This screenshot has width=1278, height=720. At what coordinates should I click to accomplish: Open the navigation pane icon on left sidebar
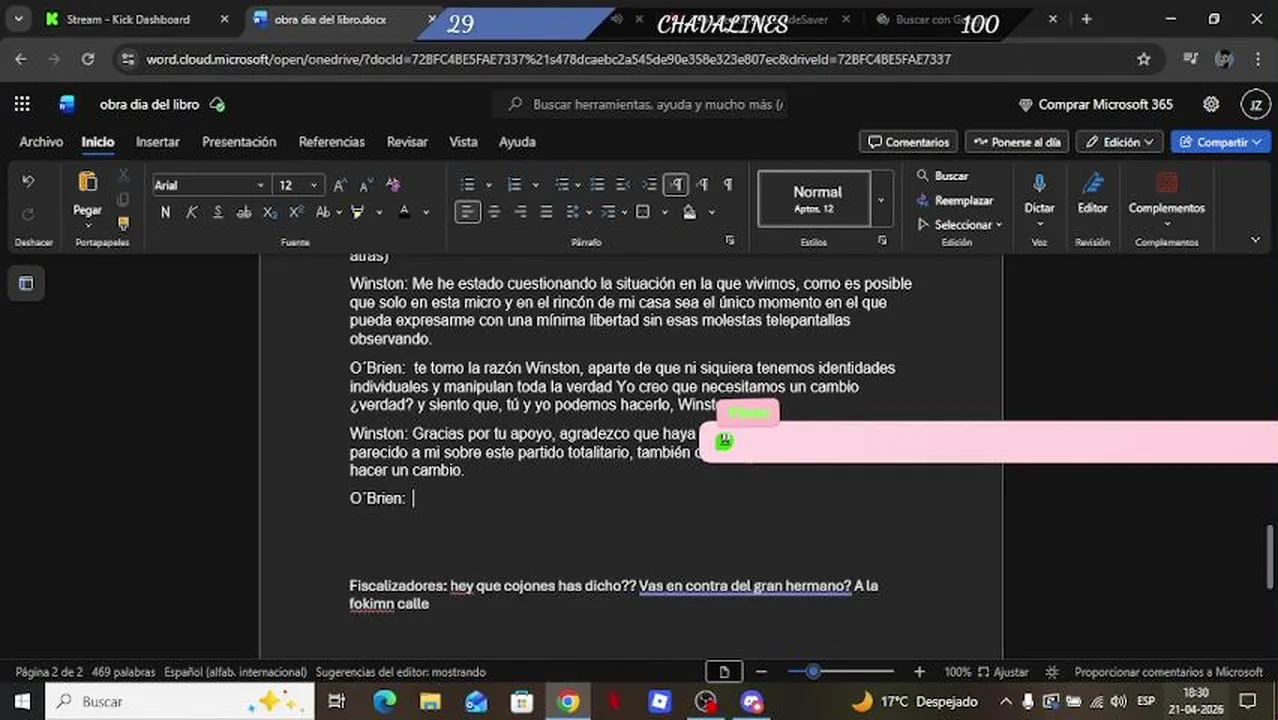tap(26, 283)
